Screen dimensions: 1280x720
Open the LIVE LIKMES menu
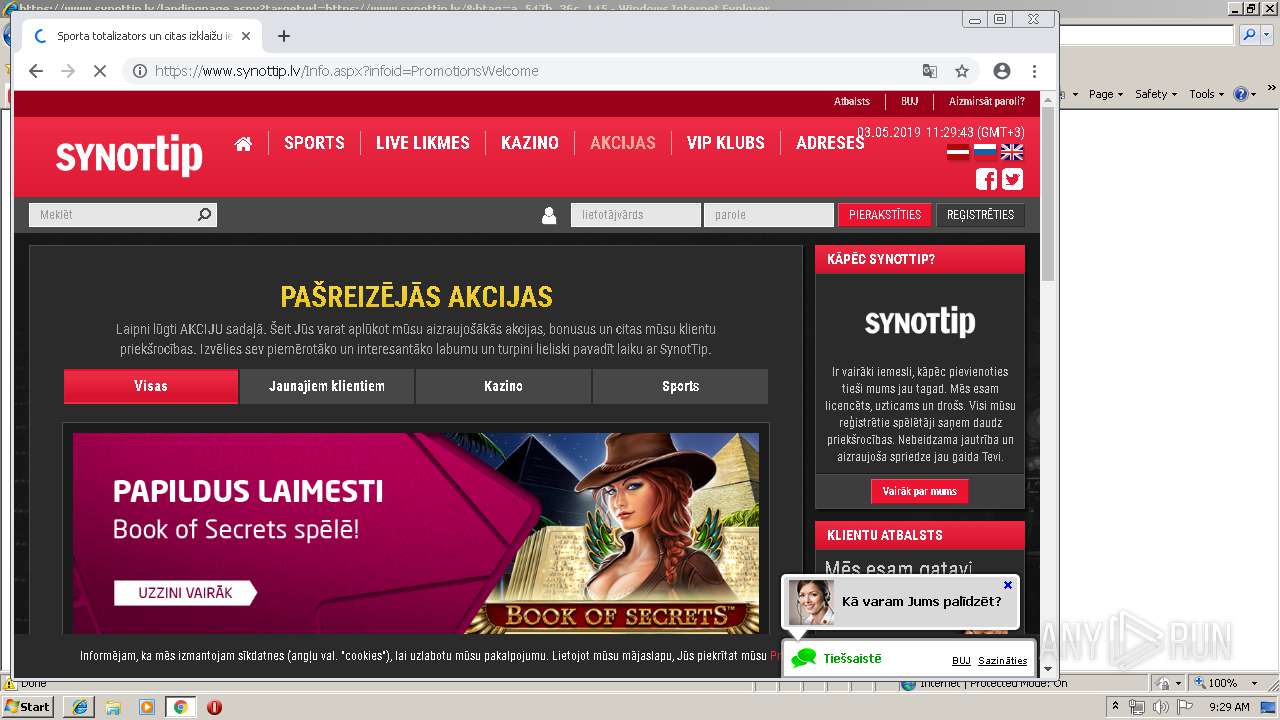(423, 143)
